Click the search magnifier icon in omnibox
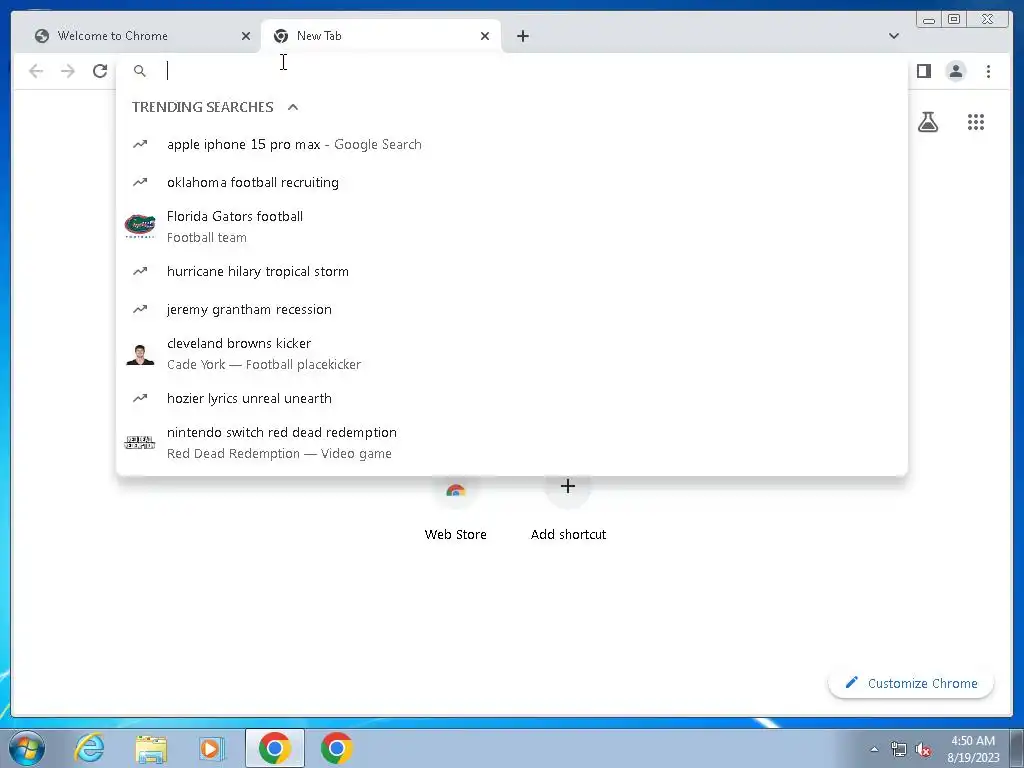The height and width of the screenshot is (768, 1024). (140, 71)
